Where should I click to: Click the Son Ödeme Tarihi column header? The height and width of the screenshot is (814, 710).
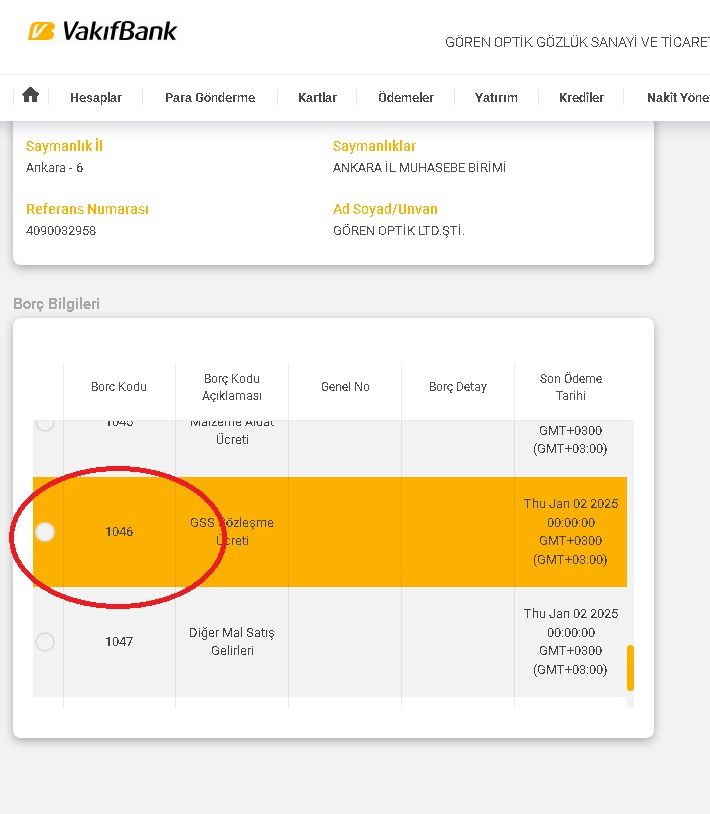[571, 387]
